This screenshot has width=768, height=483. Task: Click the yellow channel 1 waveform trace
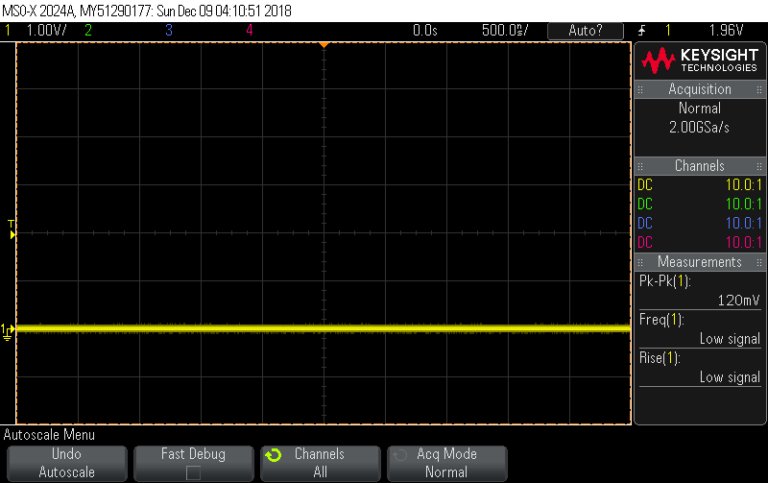point(323,328)
